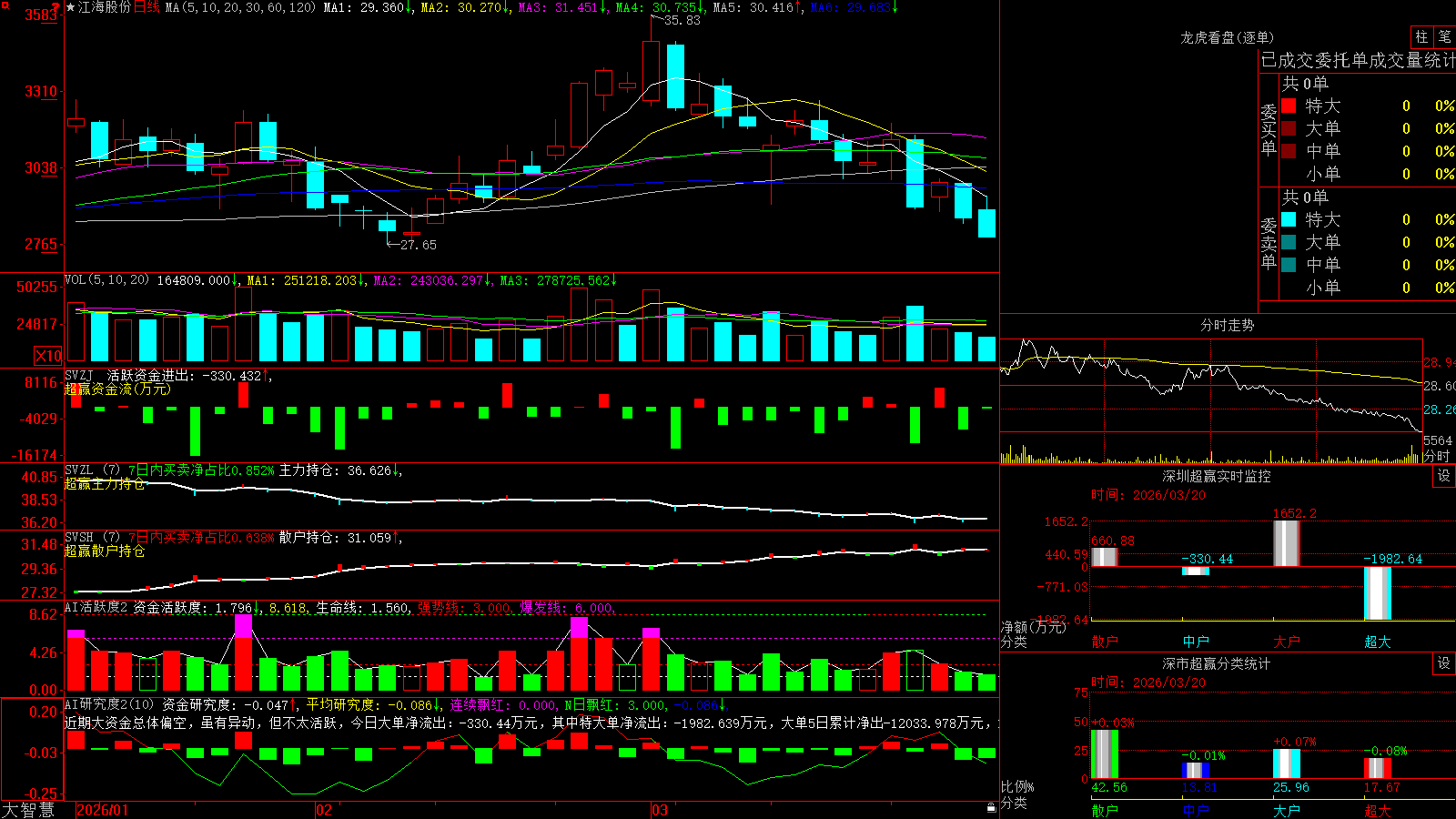Click the 超赢资金流(万元) label
1456x819 pixels.
click(117, 389)
